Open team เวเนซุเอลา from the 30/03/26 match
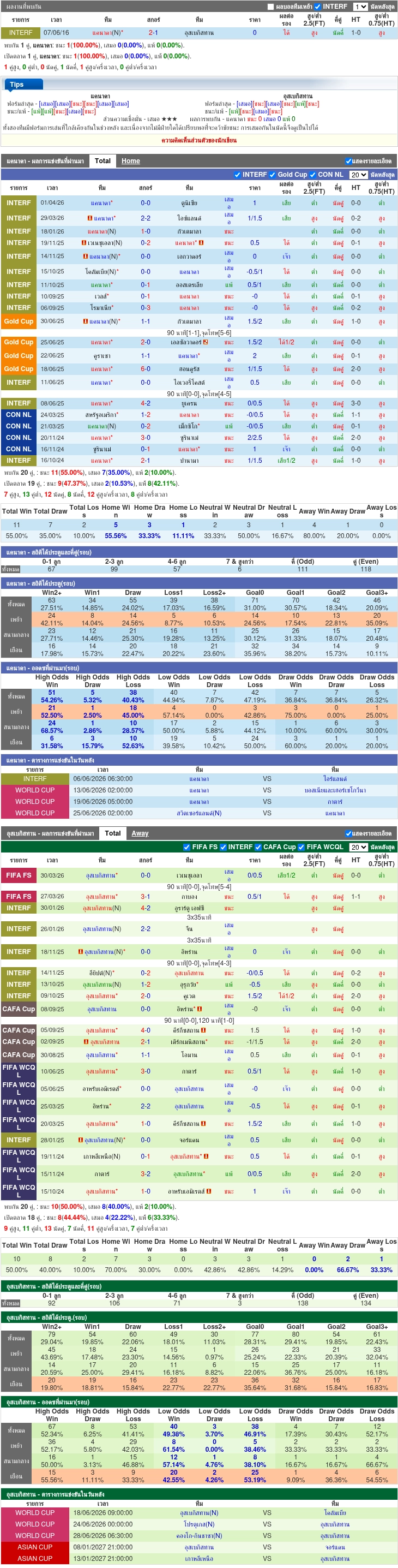 (189, 875)
